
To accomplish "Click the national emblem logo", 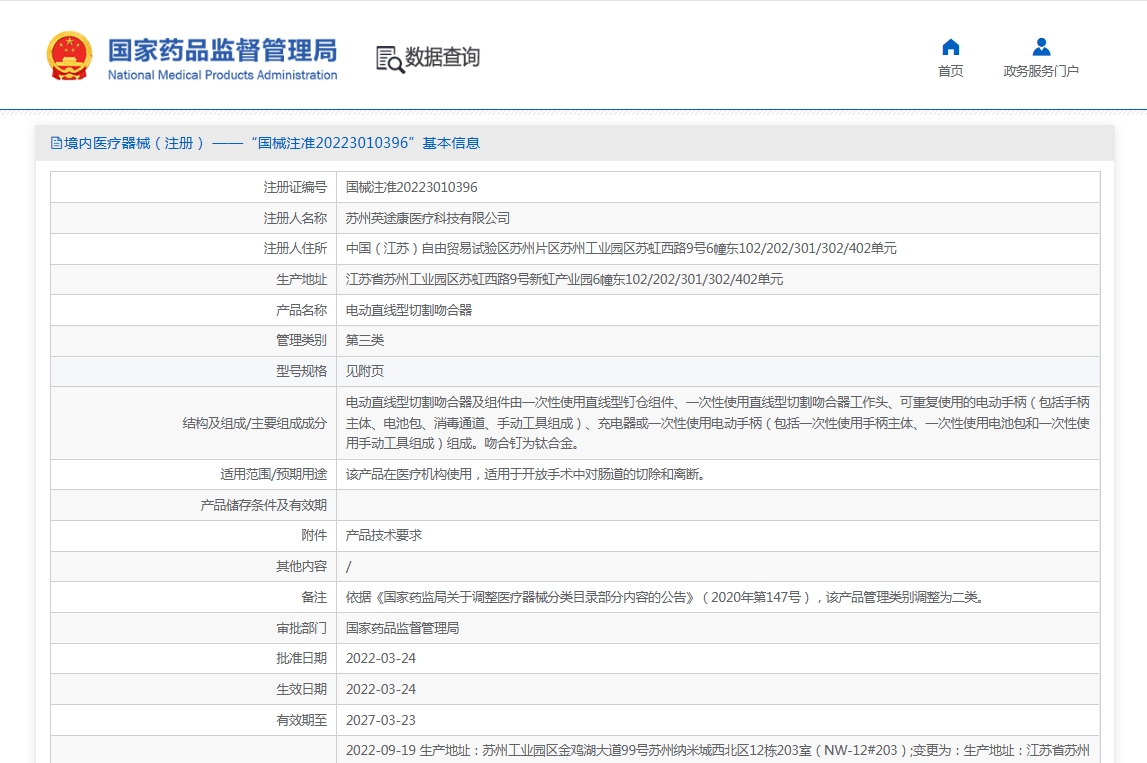I will 69,56.
